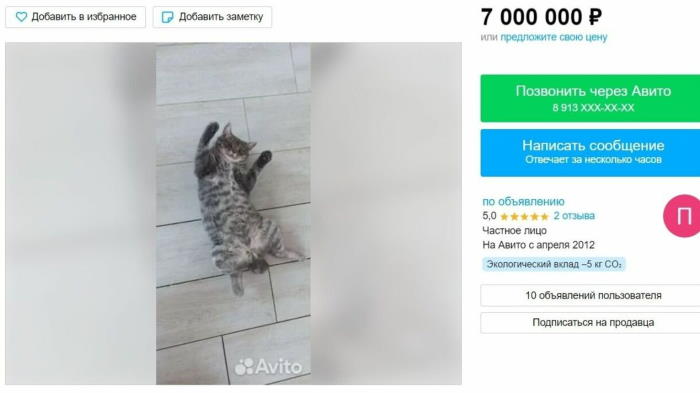Image resolution: width=700 pixels, height=393 pixels.
Task: Click the pink seller avatar with П
Action: point(681,216)
